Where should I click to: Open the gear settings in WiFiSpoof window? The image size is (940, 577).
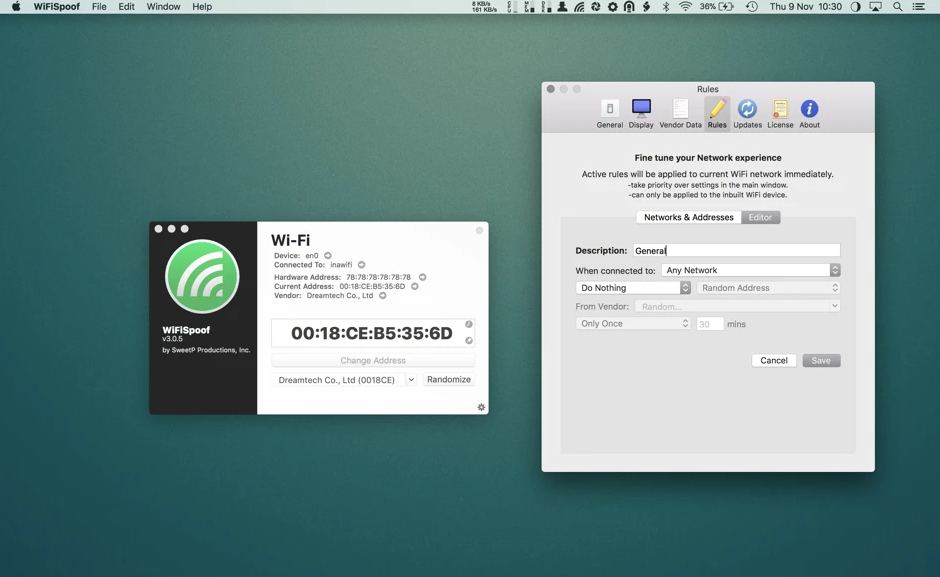[481, 407]
